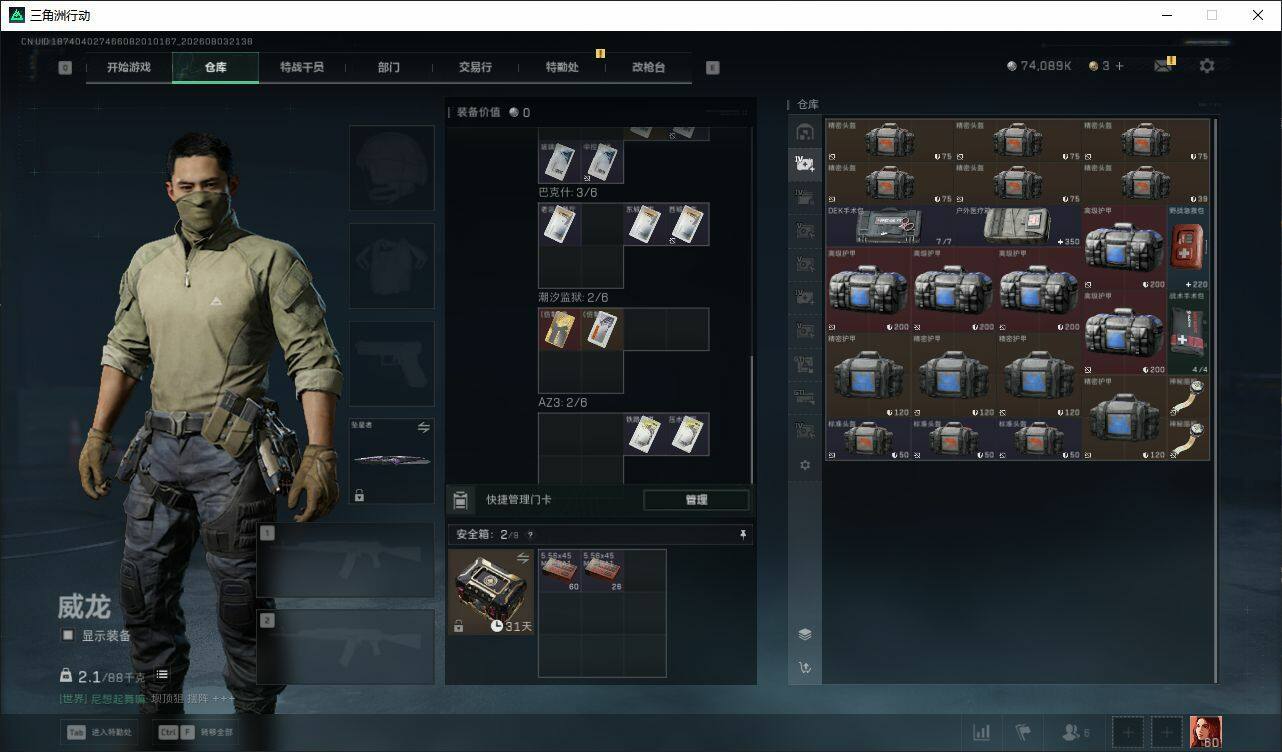Pin the 安全箱 panel
Viewport: 1282px width, 752px height.
point(743,535)
